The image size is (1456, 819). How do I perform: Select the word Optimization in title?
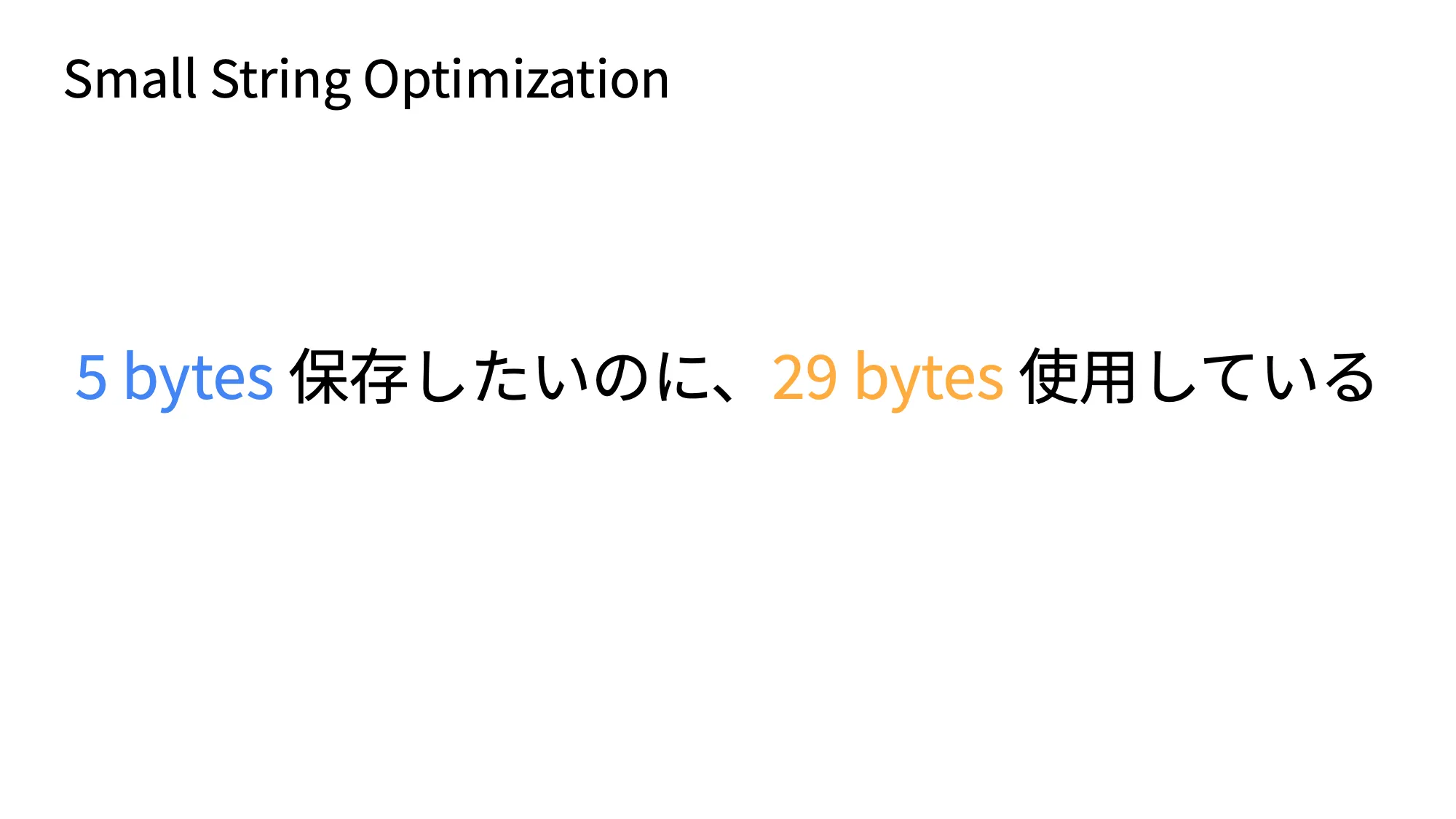(516, 82)
